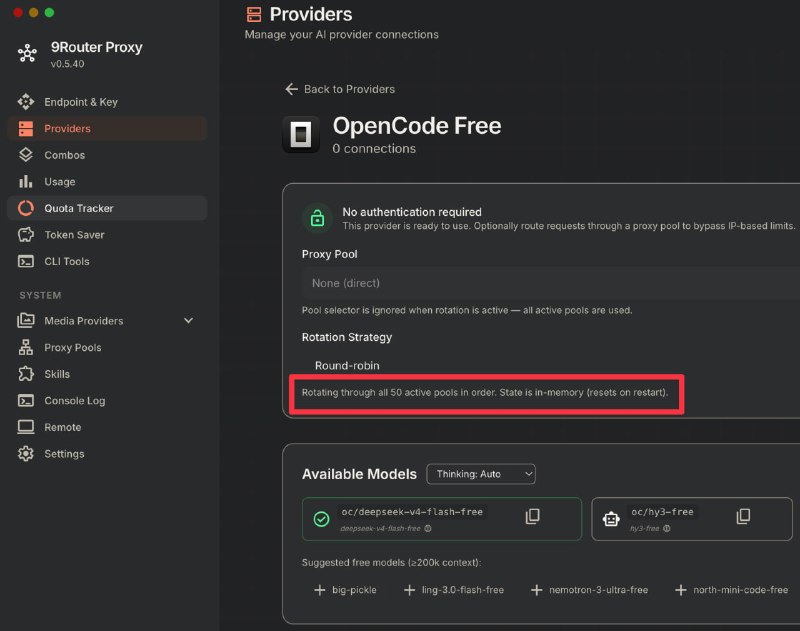The image size is (800, 631).
Task: Select the Round-robin rotation strategy
Action: pos(347,366)
